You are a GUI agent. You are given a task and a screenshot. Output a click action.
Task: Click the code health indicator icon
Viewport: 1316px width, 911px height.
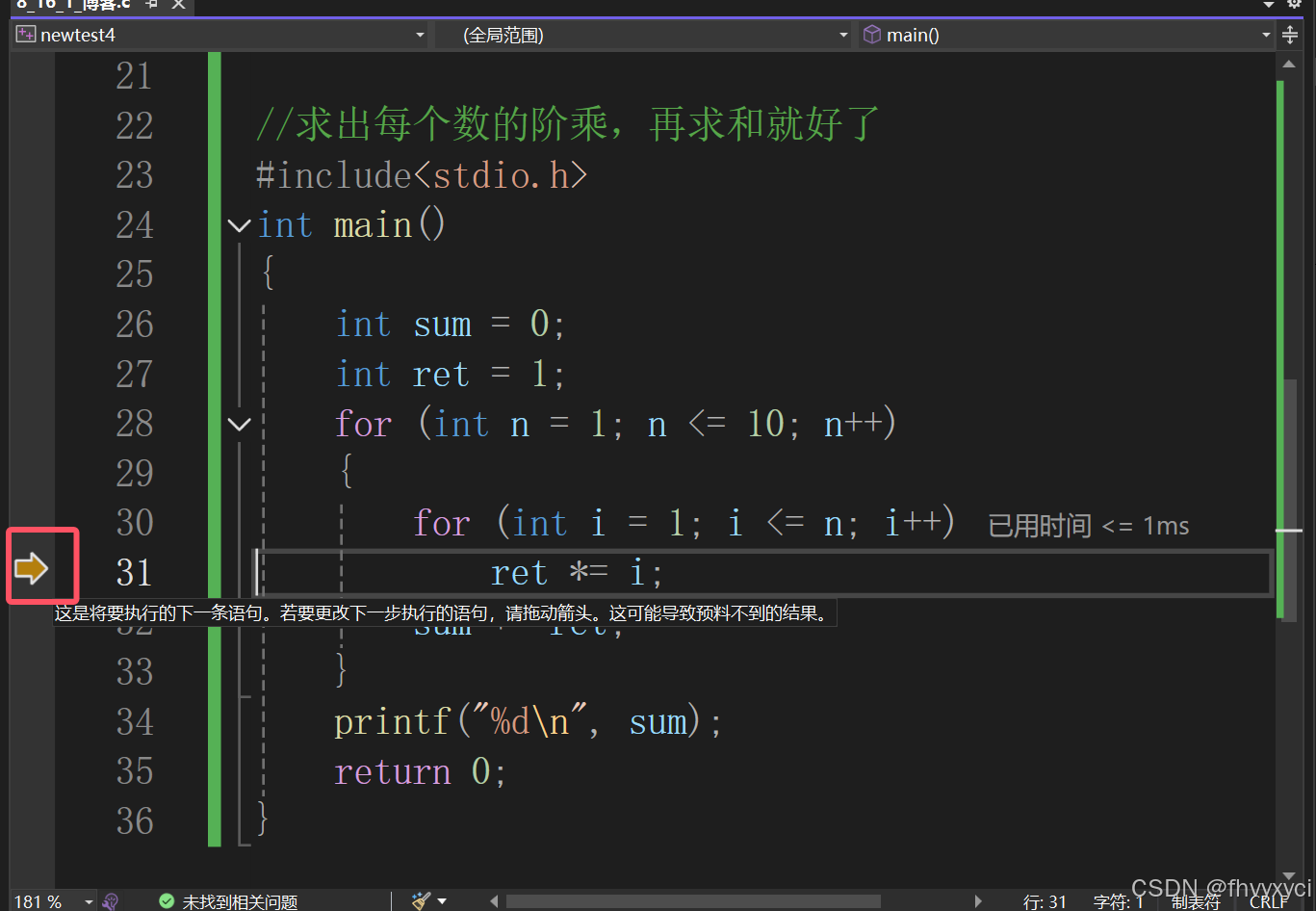pos(111,901)
